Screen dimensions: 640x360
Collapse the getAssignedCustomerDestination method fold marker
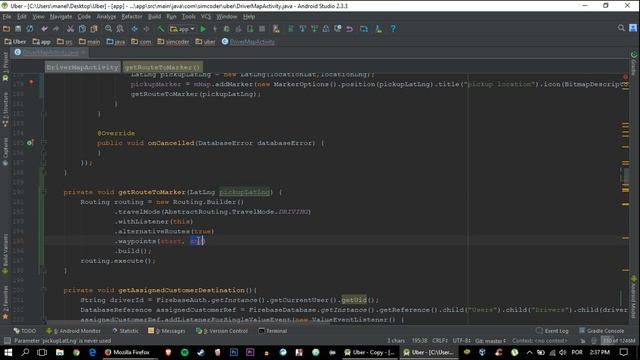44,290
